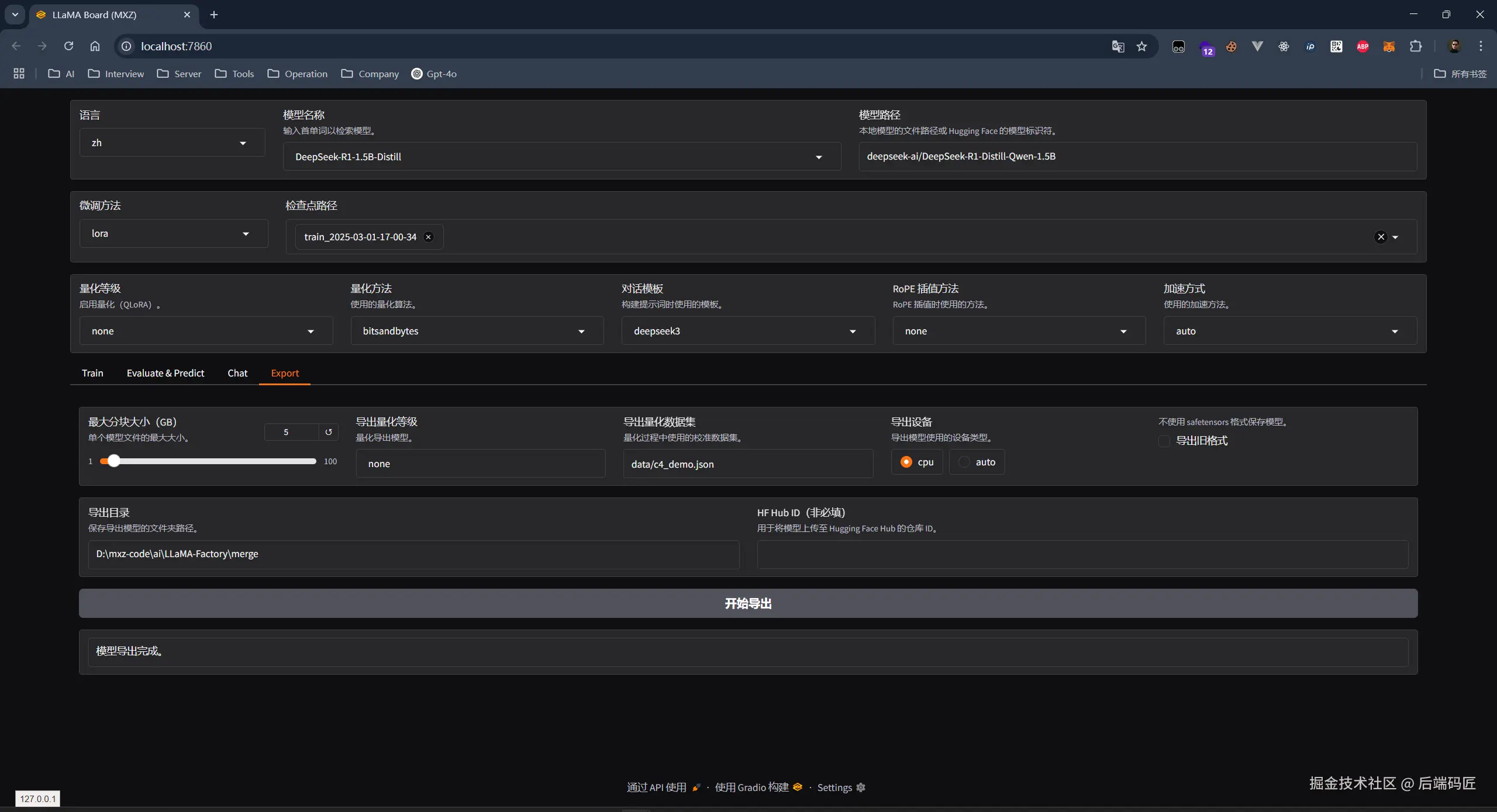Click the Google Translate icon in address bar
The height and width of the screenshot is (812, 1497).
tap(1117, 46)
